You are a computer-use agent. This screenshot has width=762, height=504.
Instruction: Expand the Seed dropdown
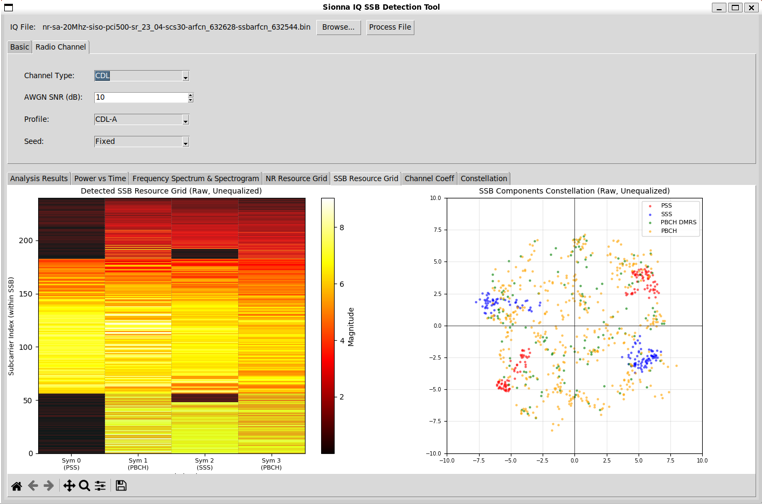[141, 142]
